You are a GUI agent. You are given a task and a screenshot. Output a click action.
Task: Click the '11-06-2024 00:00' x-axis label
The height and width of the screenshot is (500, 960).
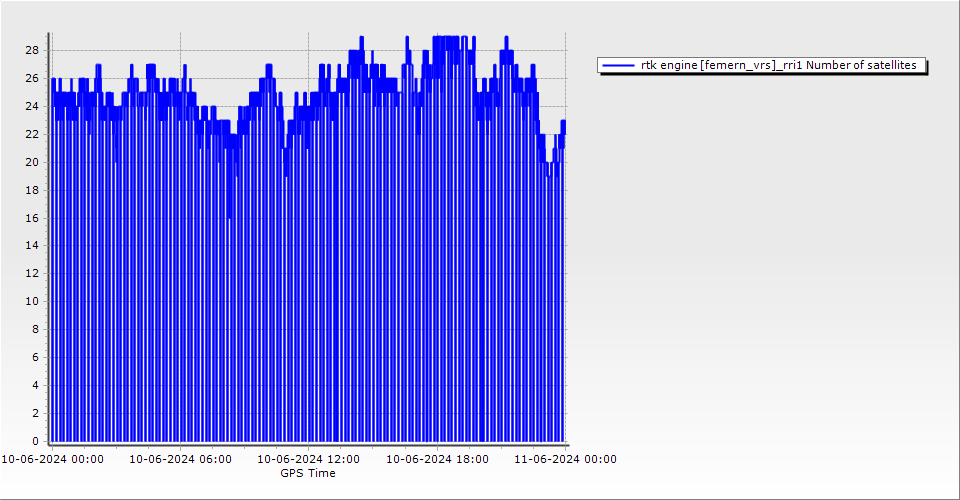565,460
